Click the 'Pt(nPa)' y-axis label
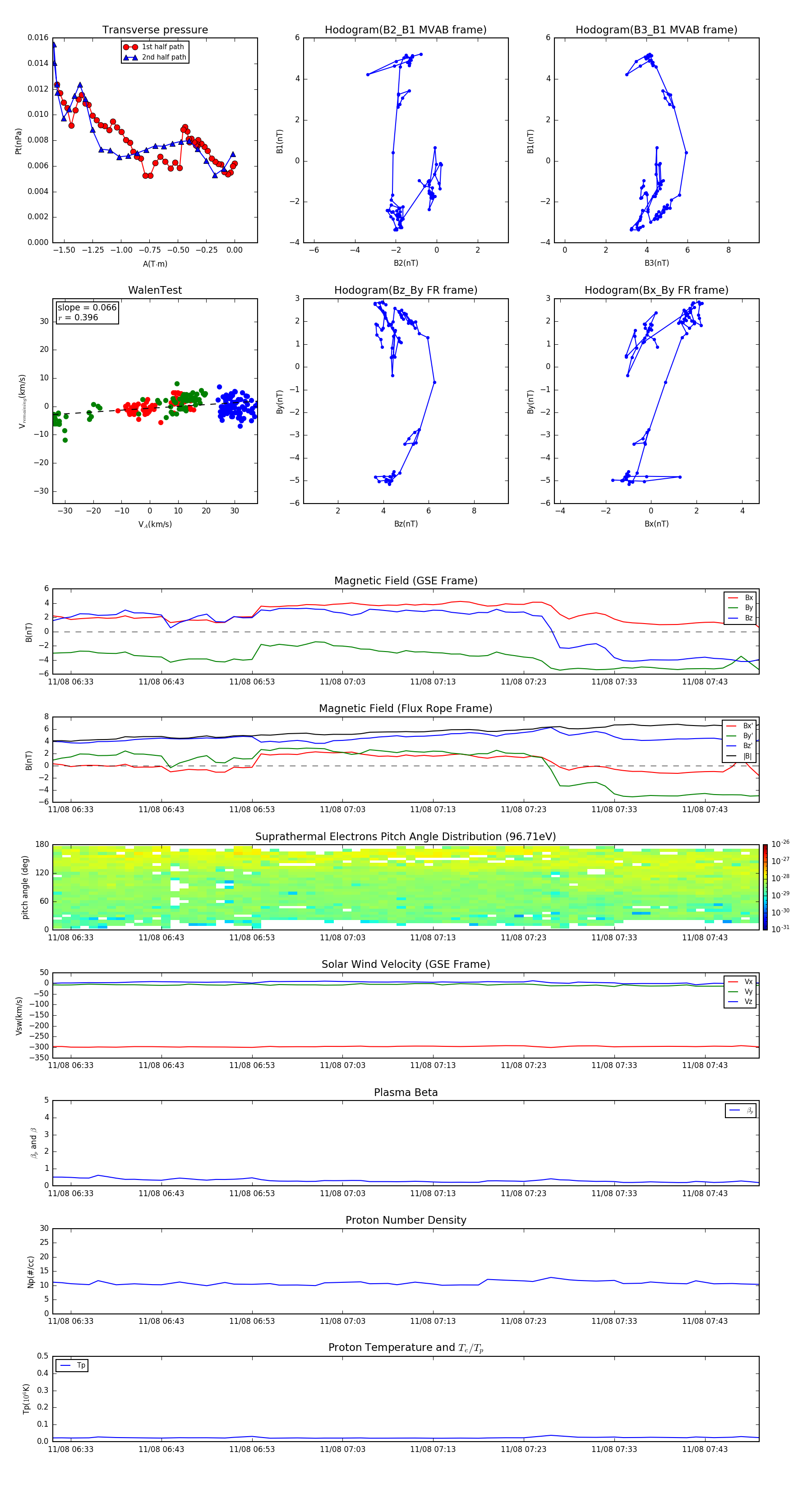 tap(18, 141)
